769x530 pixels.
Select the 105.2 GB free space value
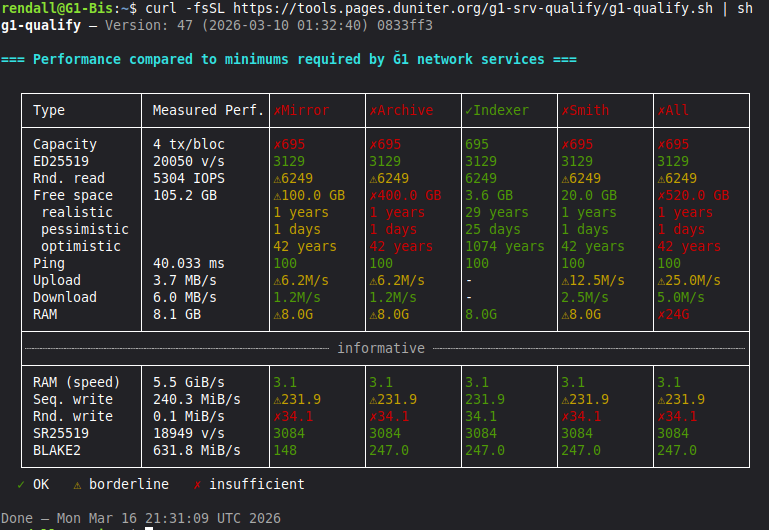(185, 195)
